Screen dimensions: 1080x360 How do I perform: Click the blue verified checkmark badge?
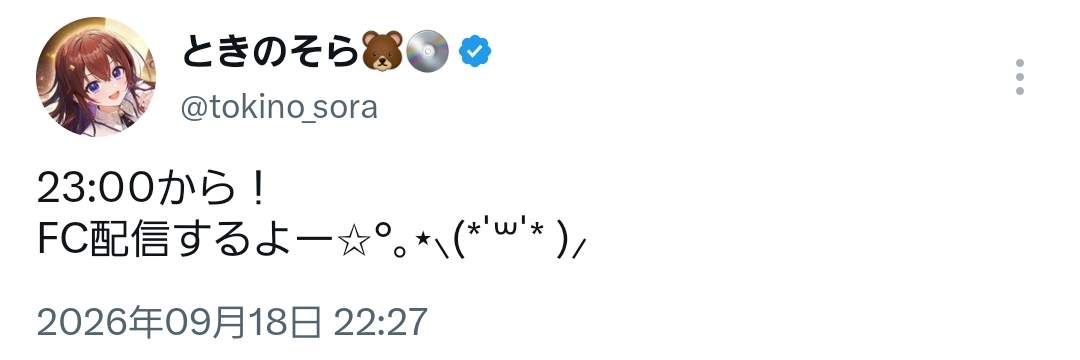pos(475,52)
